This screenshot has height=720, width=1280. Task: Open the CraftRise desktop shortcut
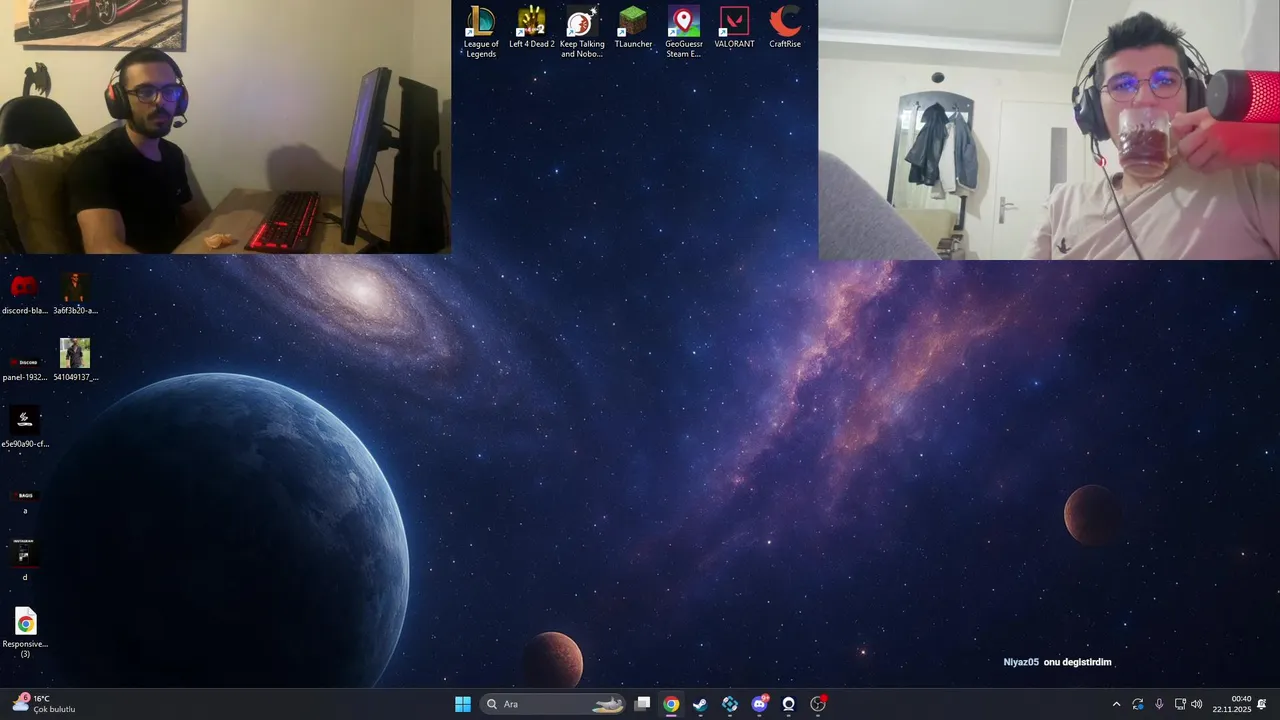(785, 28)
